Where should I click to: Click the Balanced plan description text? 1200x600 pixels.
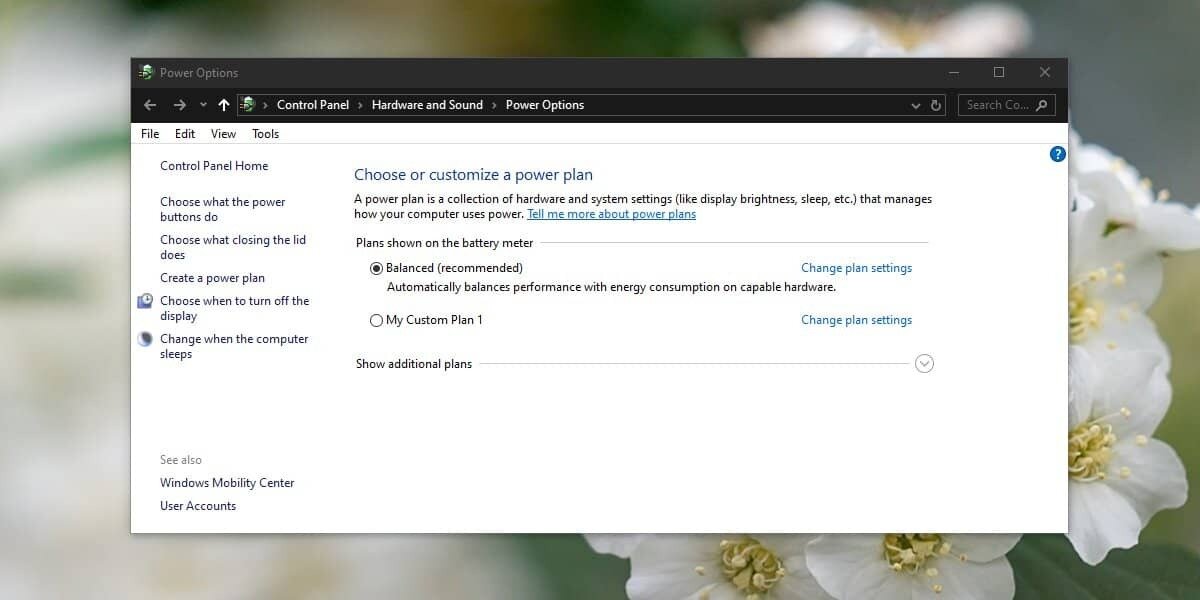(x=611, y=287)
